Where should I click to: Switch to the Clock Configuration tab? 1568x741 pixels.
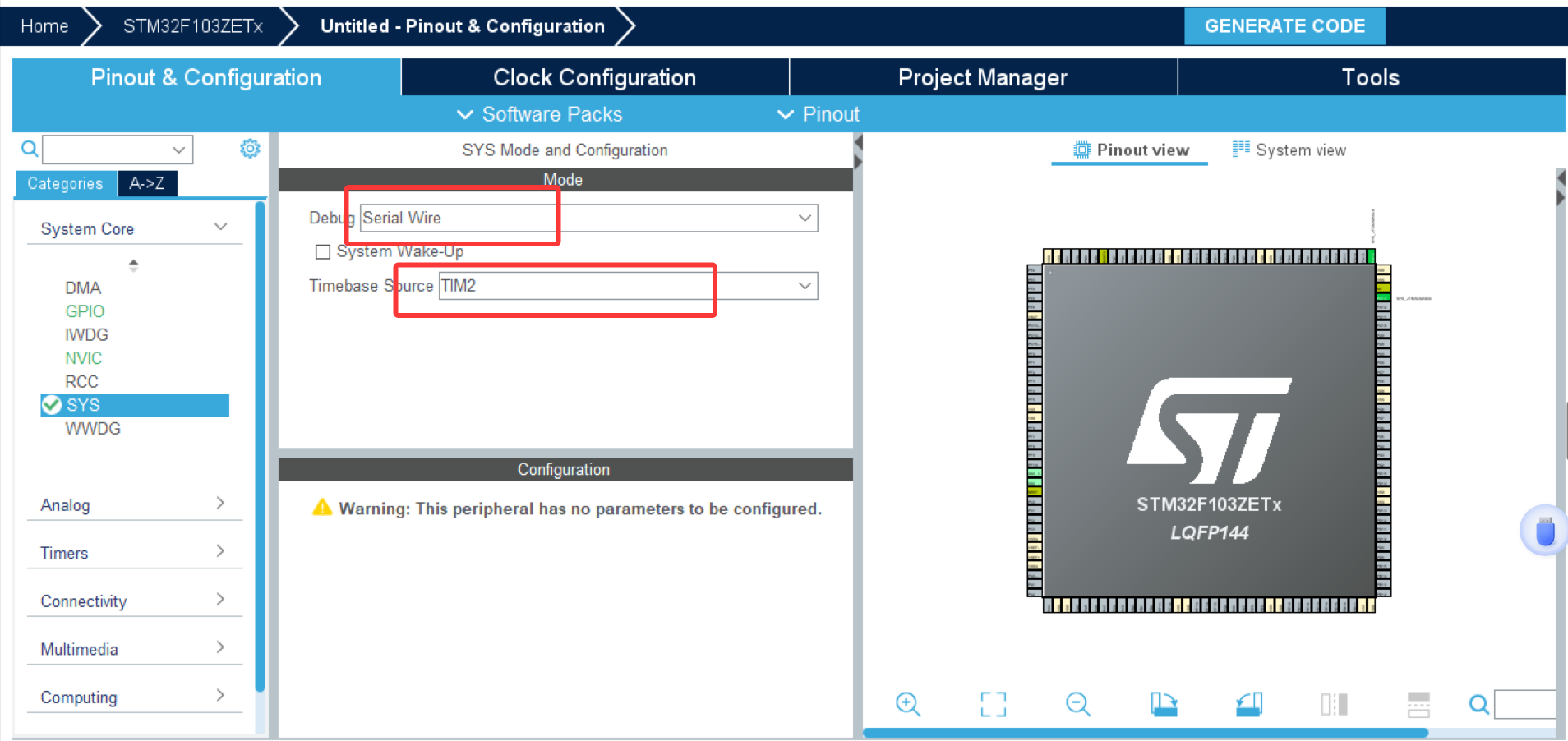[593, 76]
